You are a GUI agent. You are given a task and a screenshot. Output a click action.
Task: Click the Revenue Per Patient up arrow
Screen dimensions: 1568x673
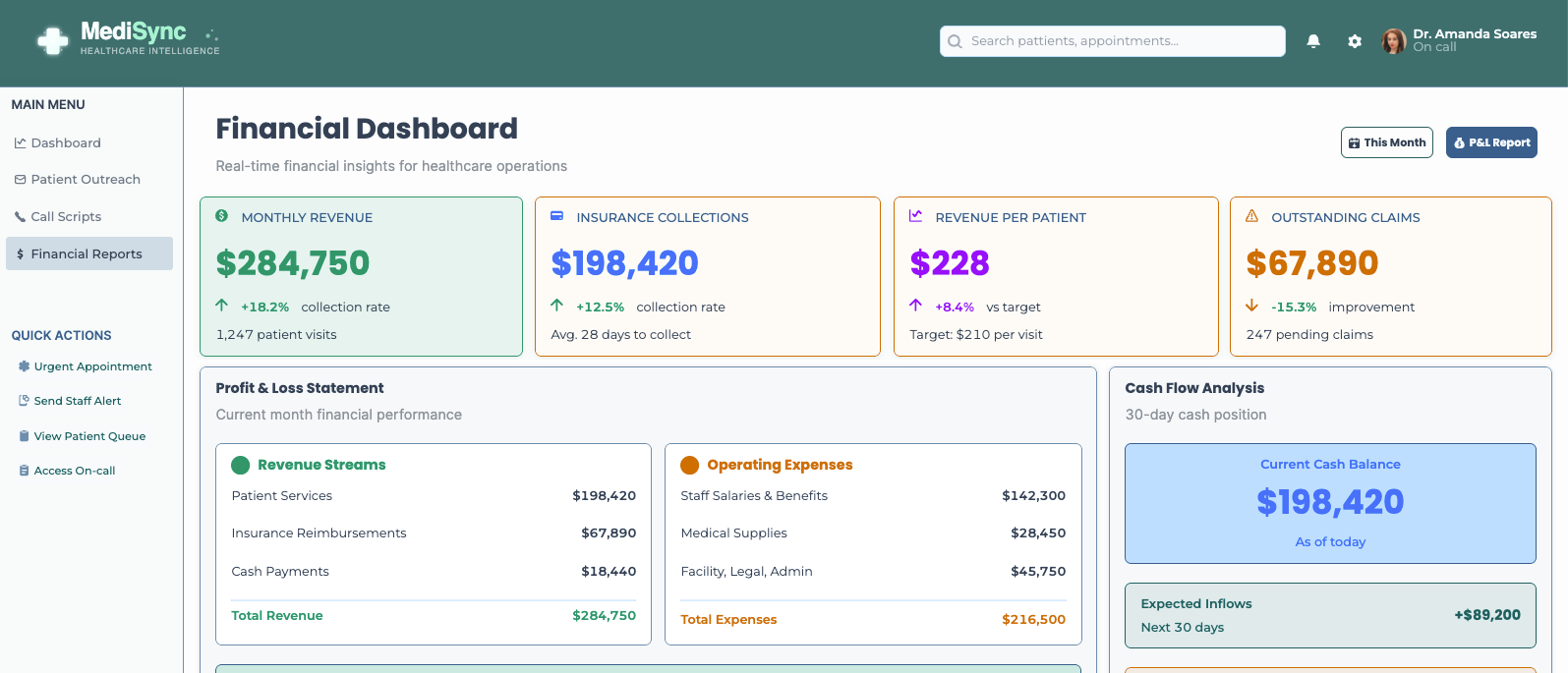(915, 305)
